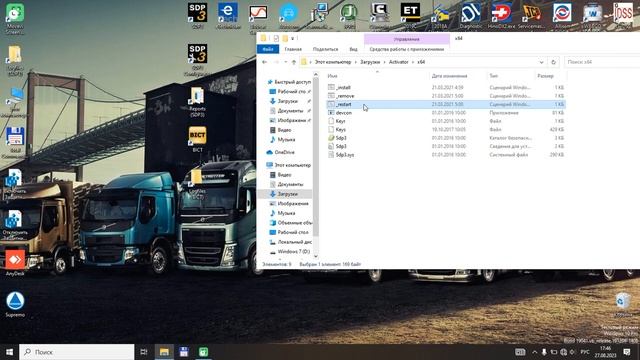Viewport: 640px width, 360px height.
Task: Open the floppy-disk icon desktop shortcut
Action: point(15,142)
